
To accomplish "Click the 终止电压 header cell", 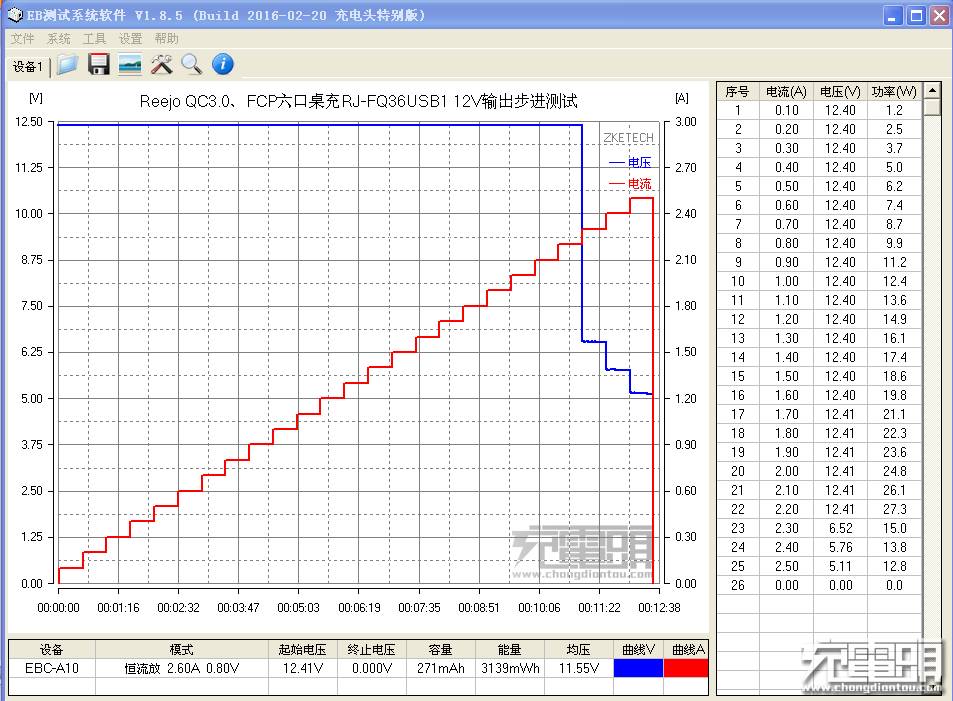I will point(371,649).
